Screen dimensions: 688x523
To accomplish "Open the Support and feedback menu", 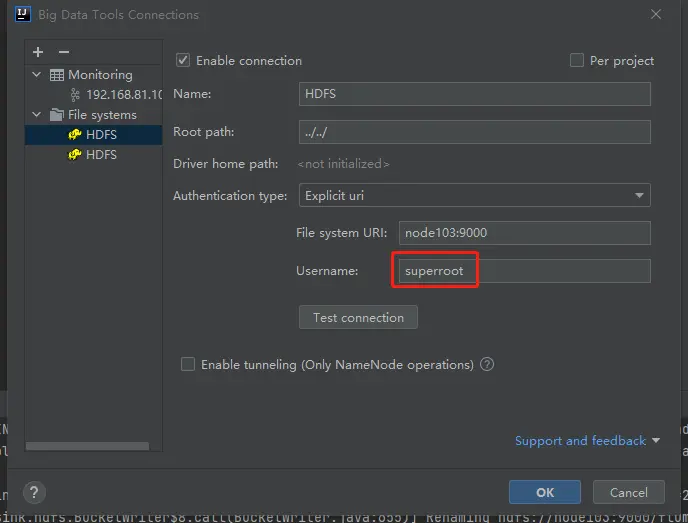I will pos(587,441).
